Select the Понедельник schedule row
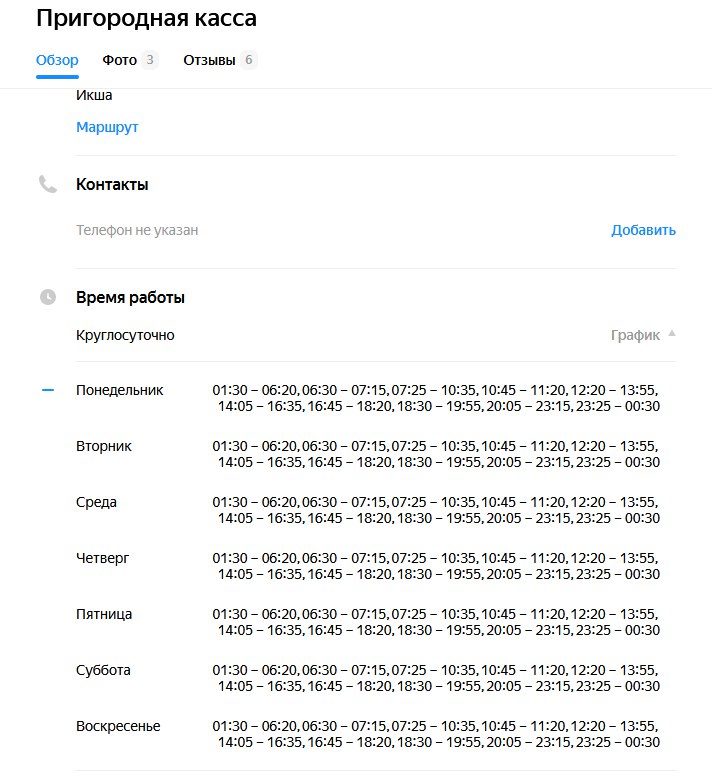The image size is (712, 773). tap(367, 398)
